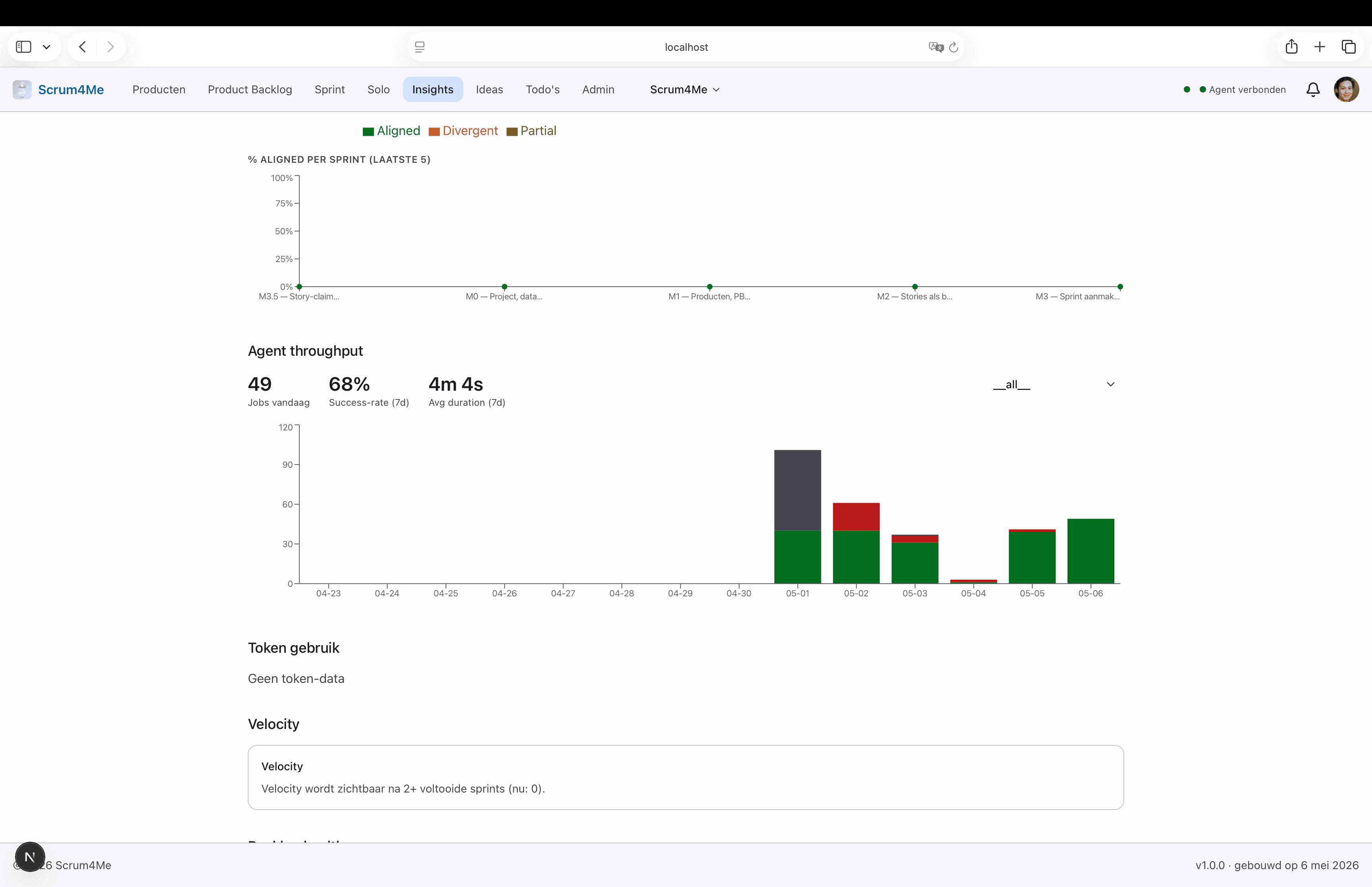Switch to the Sprint tab

(x=330, y=89)
